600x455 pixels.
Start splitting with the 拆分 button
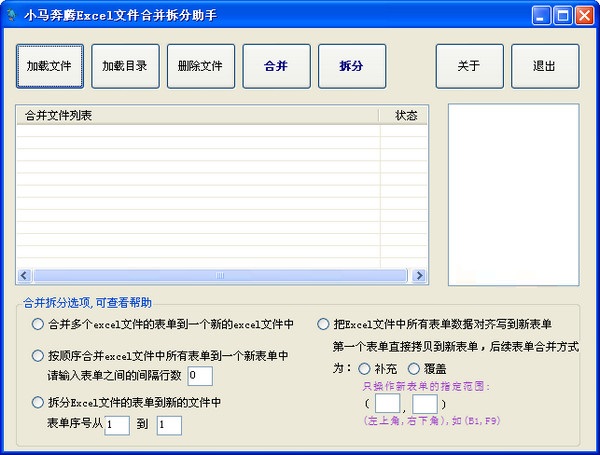pos(352,66)
